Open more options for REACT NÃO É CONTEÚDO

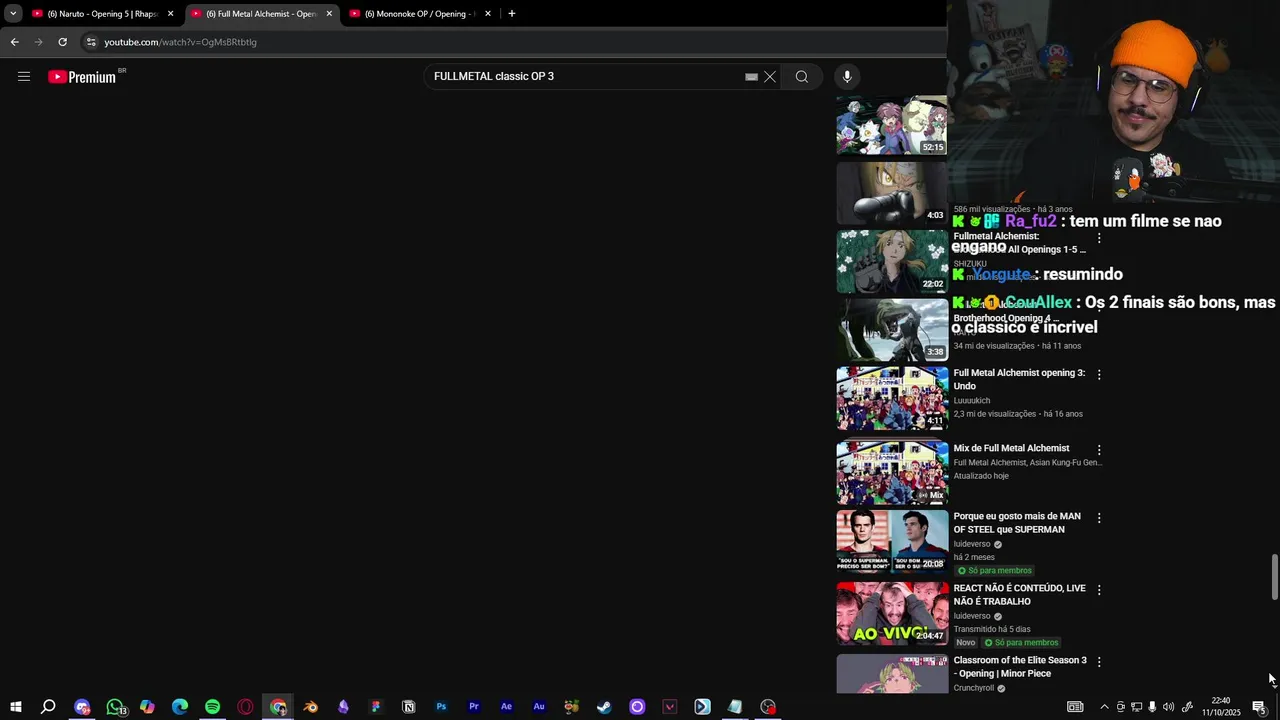(1099, 590)
